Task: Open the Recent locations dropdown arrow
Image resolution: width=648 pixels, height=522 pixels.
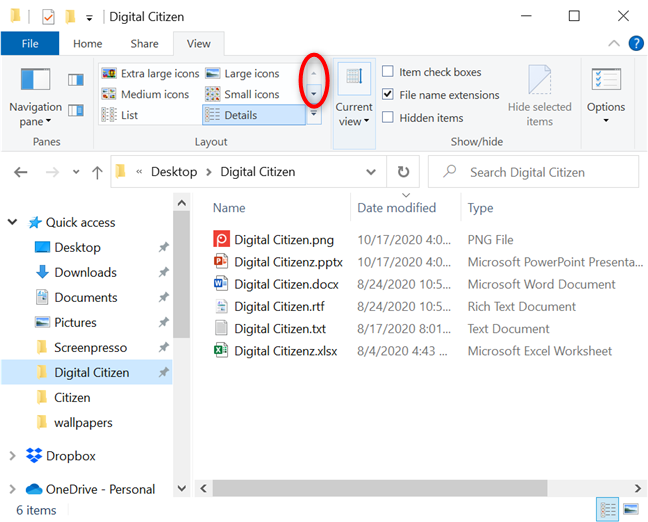Action: (x=76, y=172)
